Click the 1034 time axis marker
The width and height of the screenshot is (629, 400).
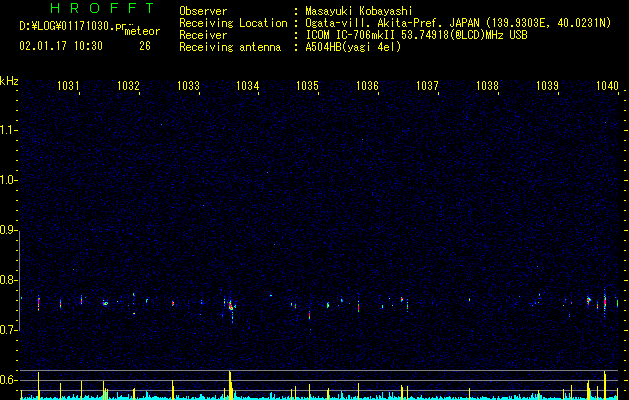click(x=248, y=85)
